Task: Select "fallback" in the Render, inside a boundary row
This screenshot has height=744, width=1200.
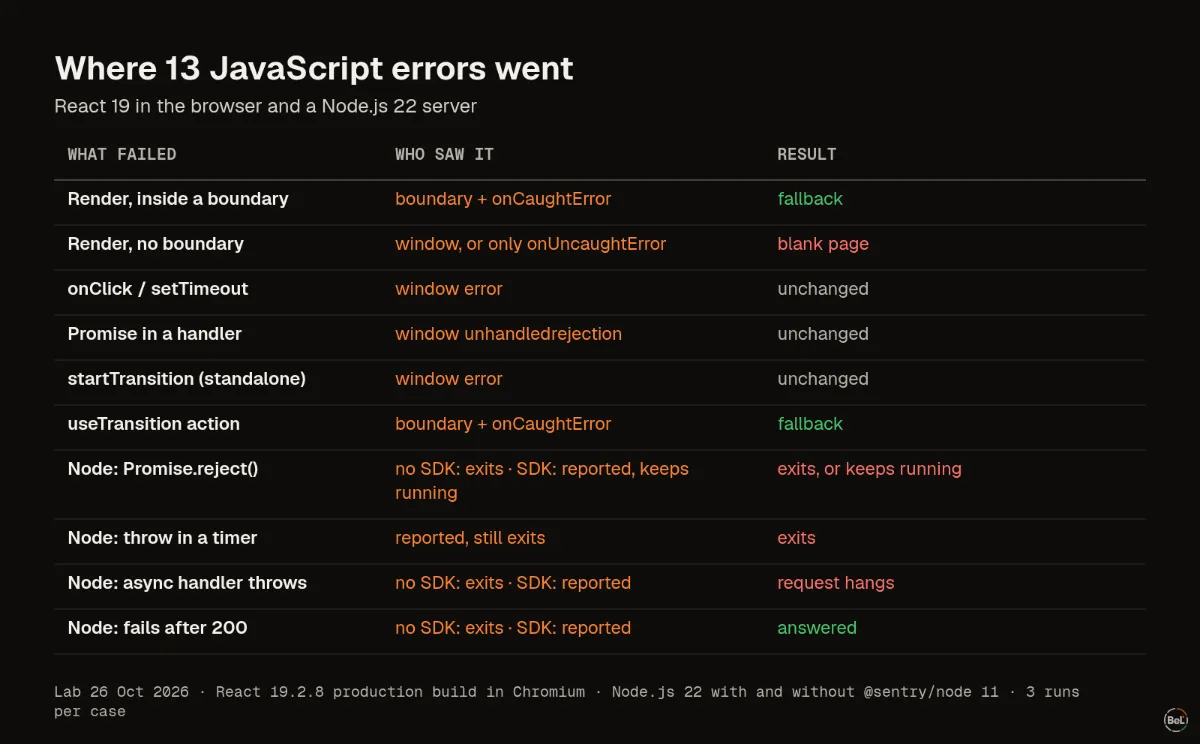Action: click(x=810, y=199)
